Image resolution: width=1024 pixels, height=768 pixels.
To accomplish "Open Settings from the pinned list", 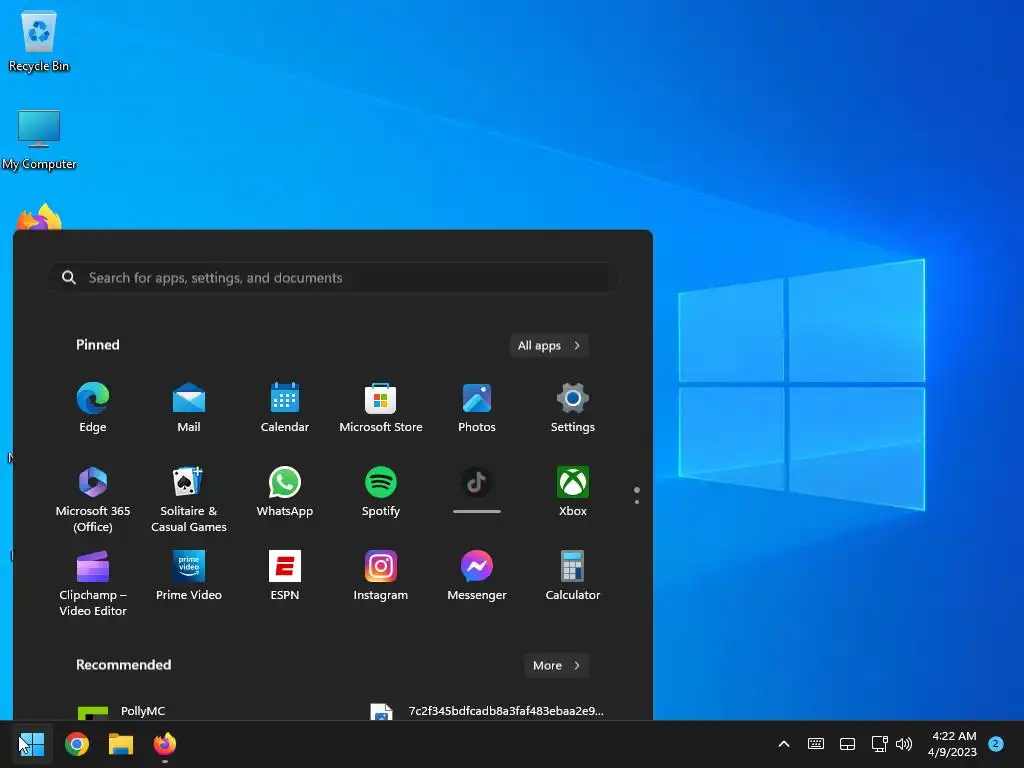I will (x=573, y=408).
